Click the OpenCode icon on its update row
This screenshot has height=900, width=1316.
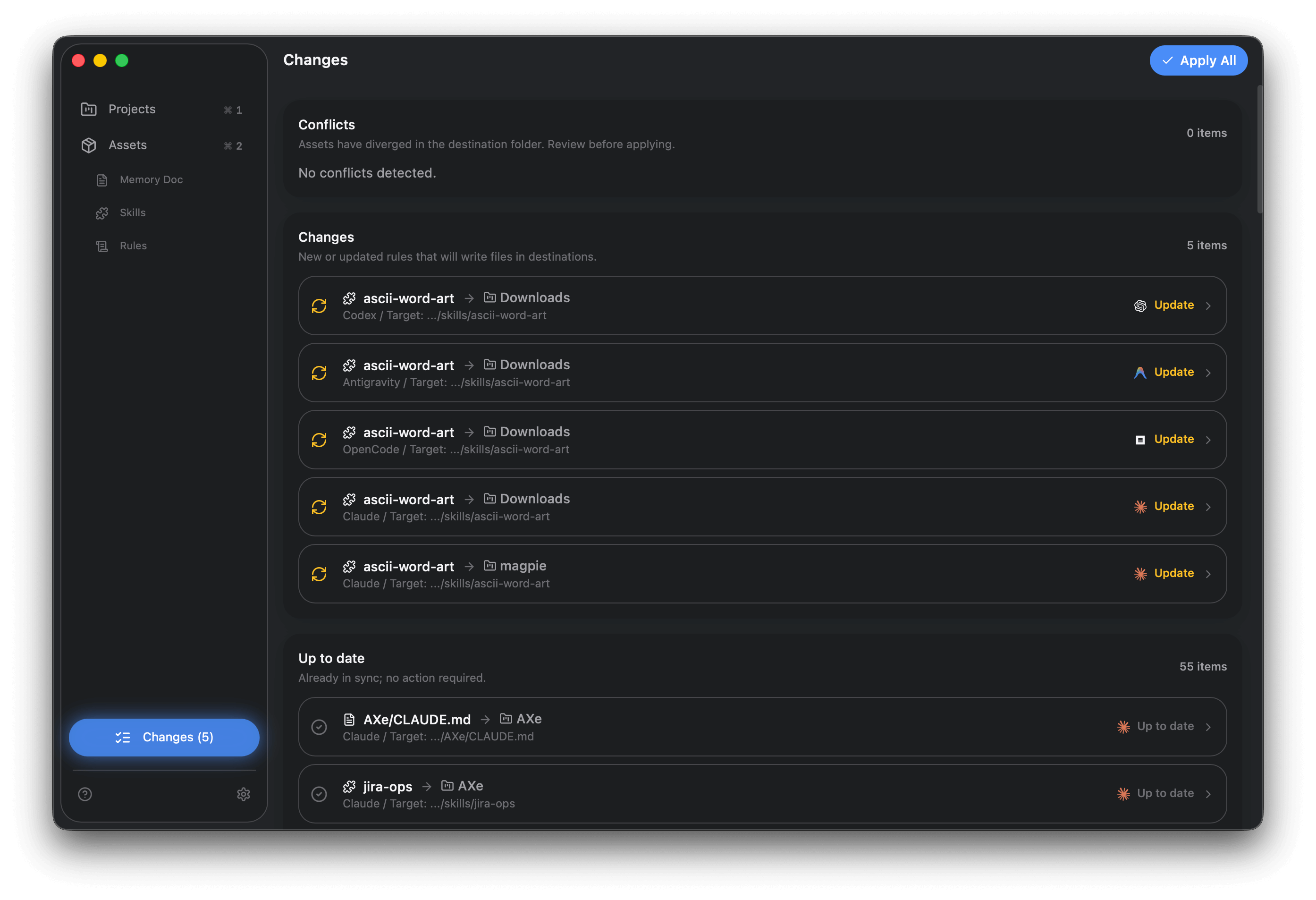[1140, 439]
